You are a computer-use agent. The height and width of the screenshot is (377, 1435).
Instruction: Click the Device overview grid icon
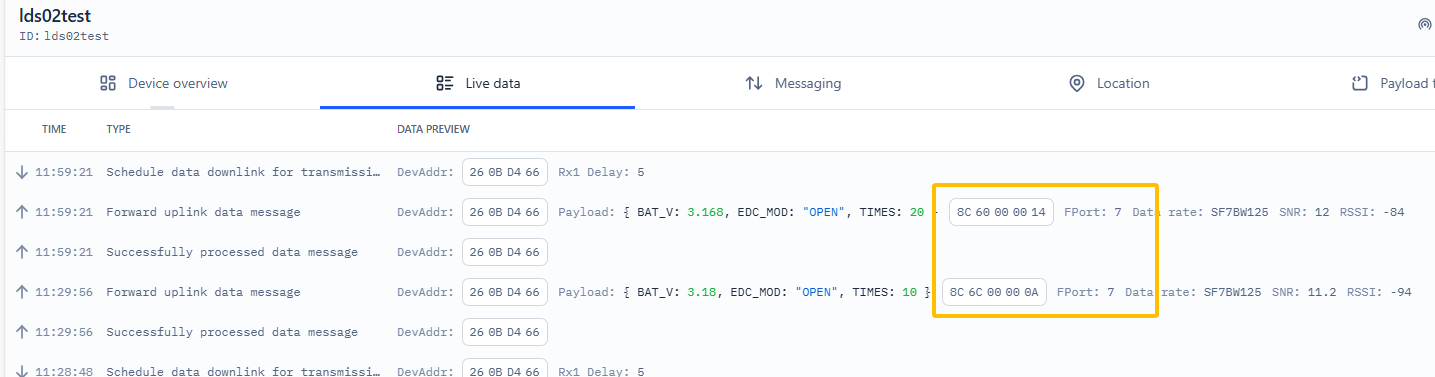click(x=109, y=83)
